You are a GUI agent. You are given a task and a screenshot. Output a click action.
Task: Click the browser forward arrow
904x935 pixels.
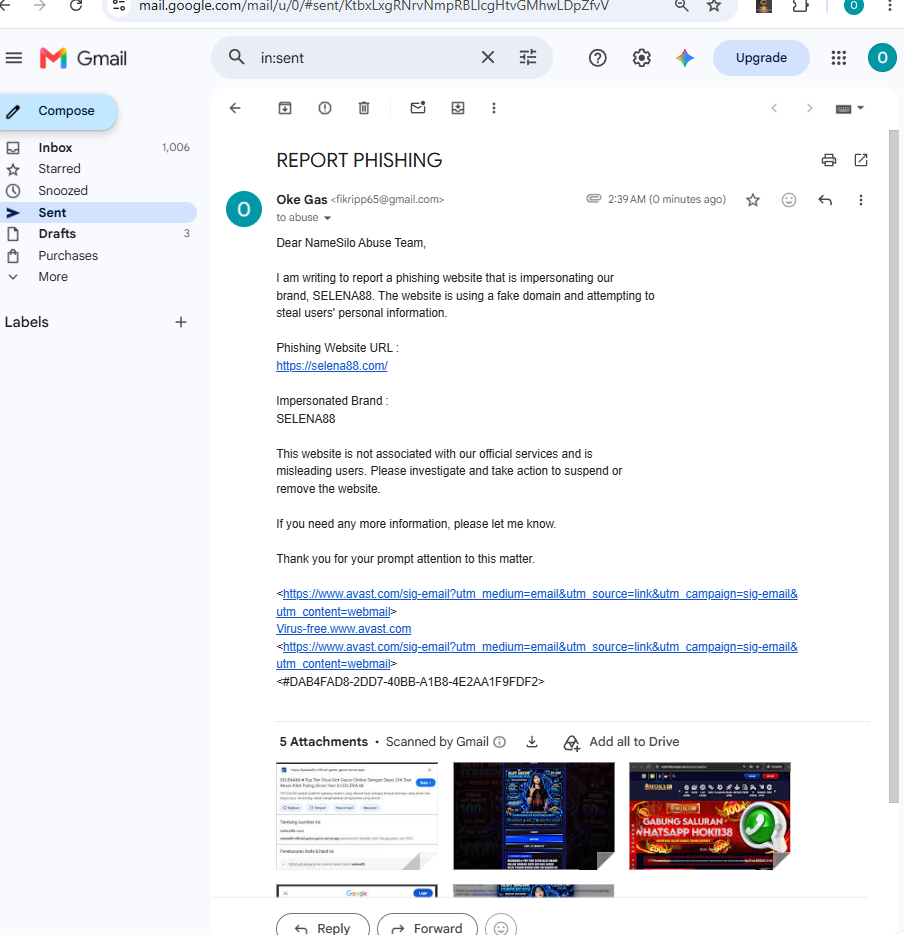(40, 5)
